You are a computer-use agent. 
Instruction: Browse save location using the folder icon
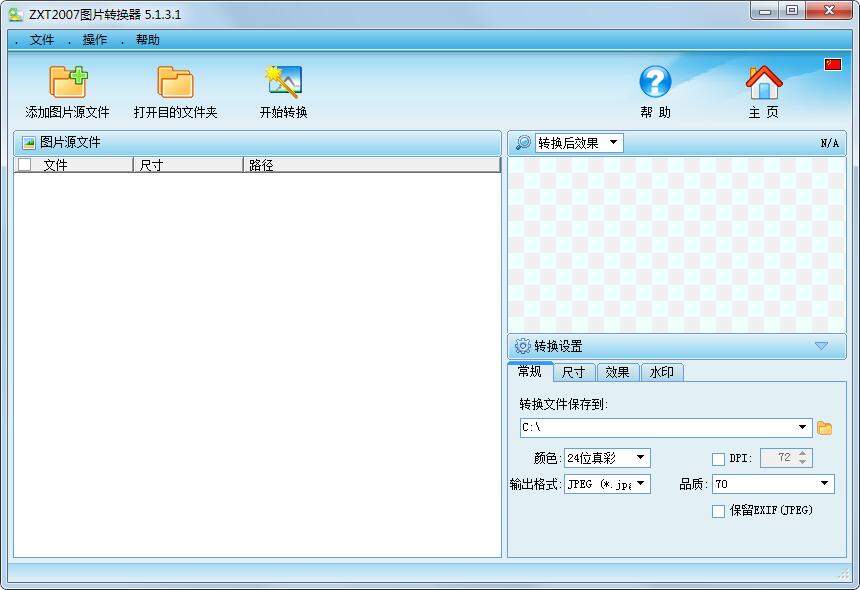coord(824,427)
